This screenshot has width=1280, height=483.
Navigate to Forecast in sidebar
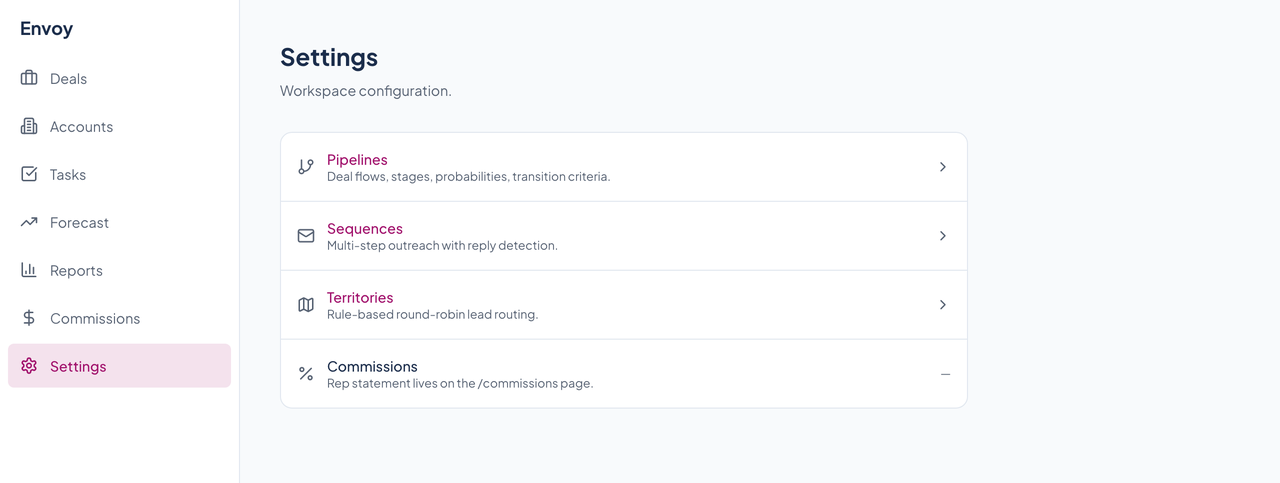[119, 222]
